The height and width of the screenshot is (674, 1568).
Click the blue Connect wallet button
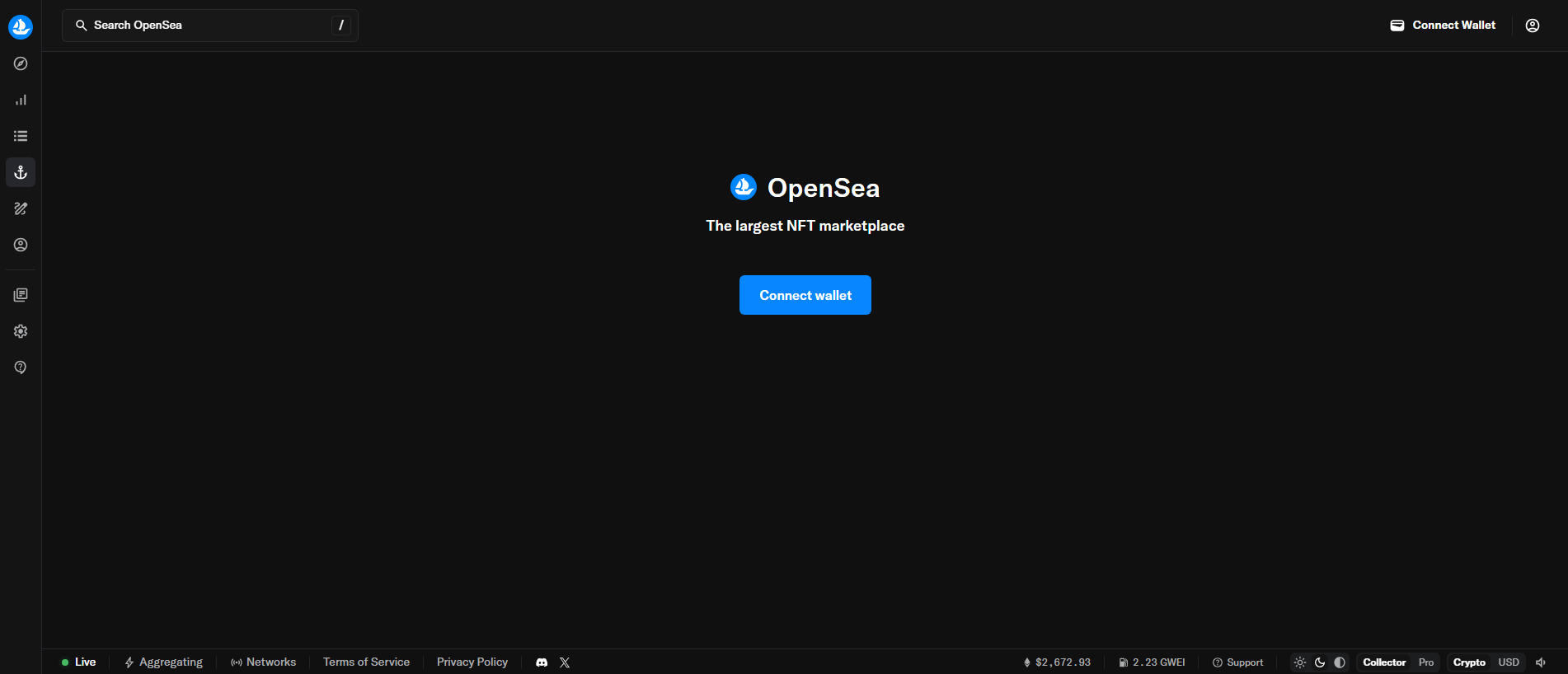pyautogui.click(x=805, y=295)
